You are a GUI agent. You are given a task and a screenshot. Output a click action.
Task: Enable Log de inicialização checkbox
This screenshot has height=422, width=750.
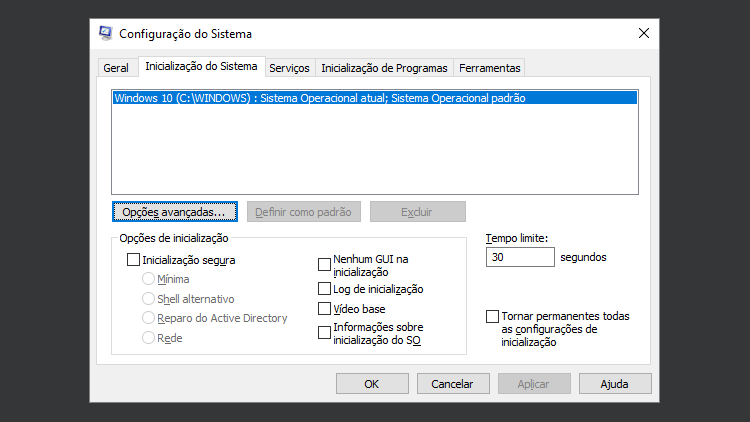(x=324, y=289)
